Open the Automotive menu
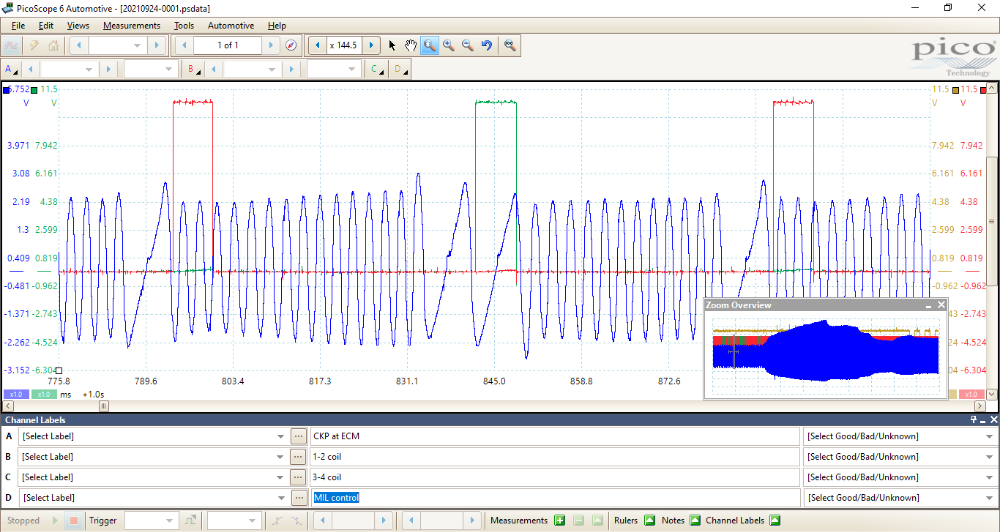1000x532 pixels. click(x=231, y=26)
